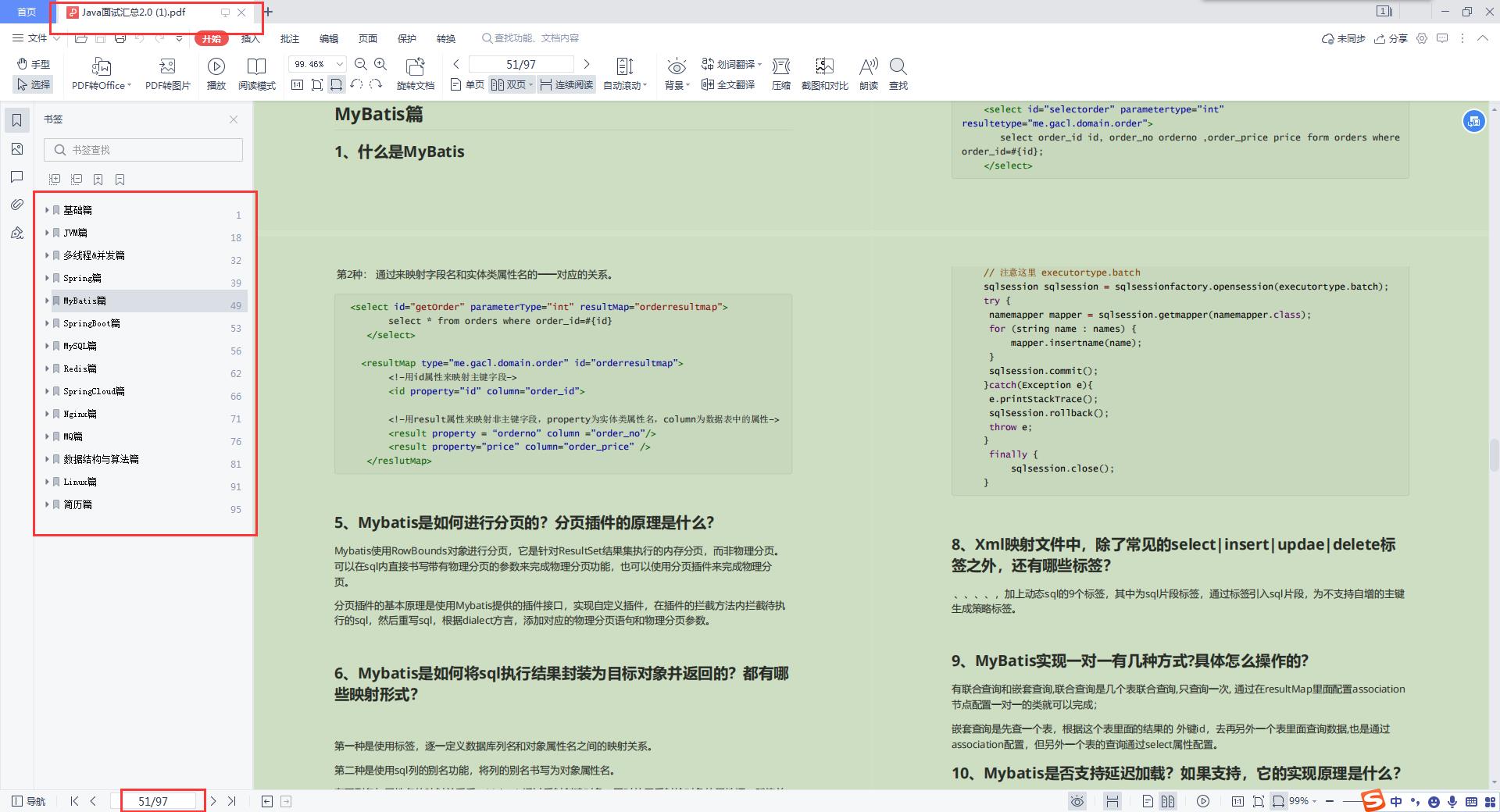Screen dimensions: 1500x812
Task: Add a new tab with plus button
Action: point(268,12)
